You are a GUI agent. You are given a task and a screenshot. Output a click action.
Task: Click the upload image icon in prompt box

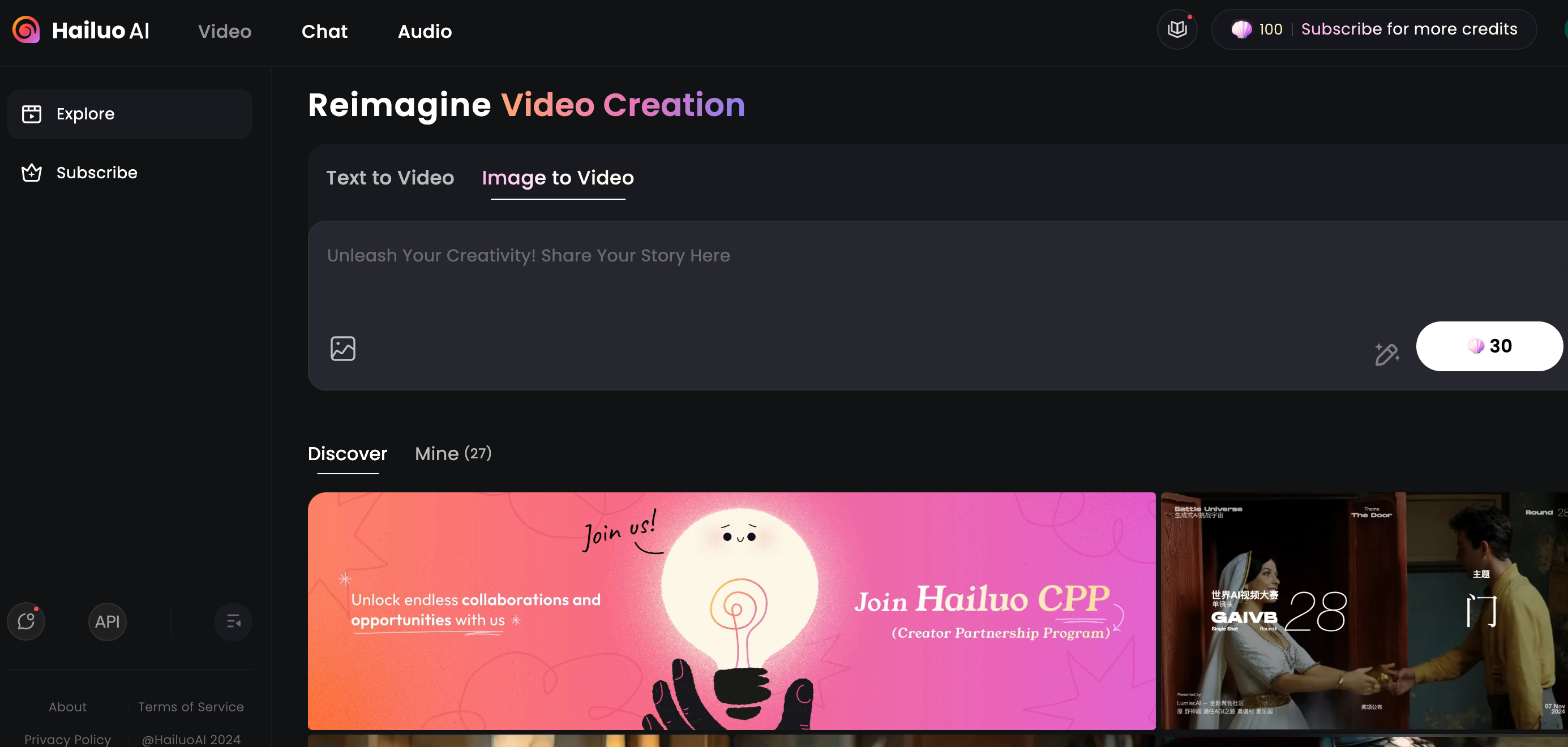(342, 349)
